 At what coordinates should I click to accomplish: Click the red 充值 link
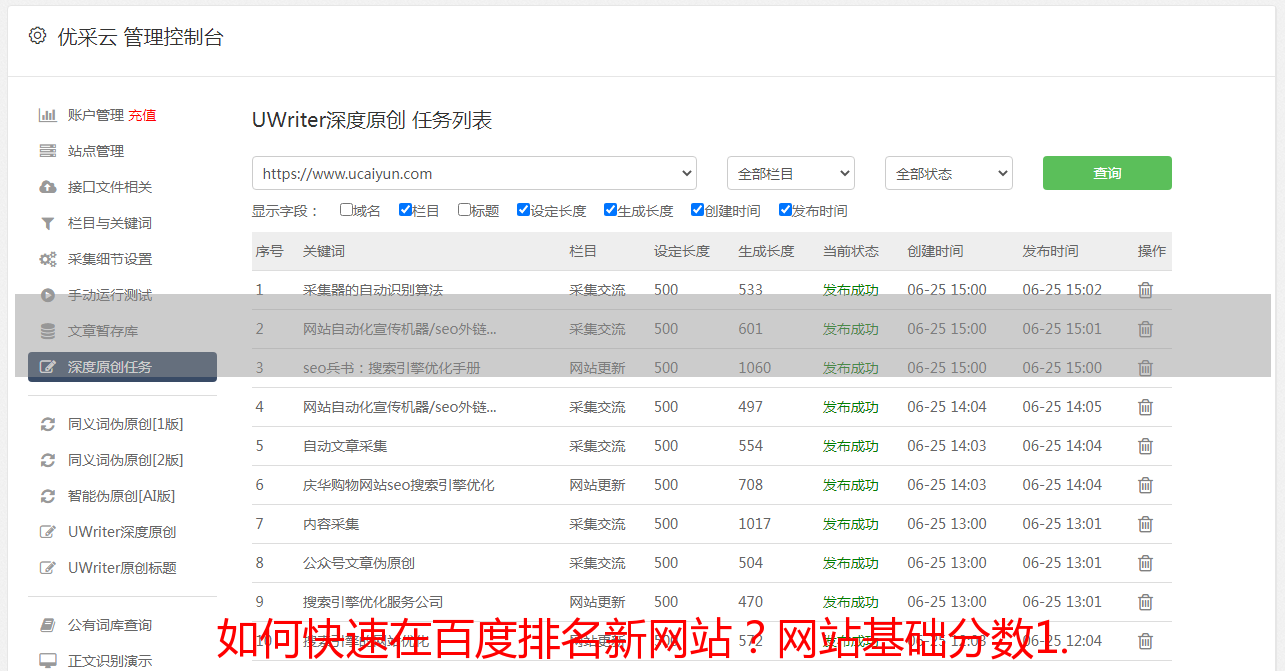(142, 115)
